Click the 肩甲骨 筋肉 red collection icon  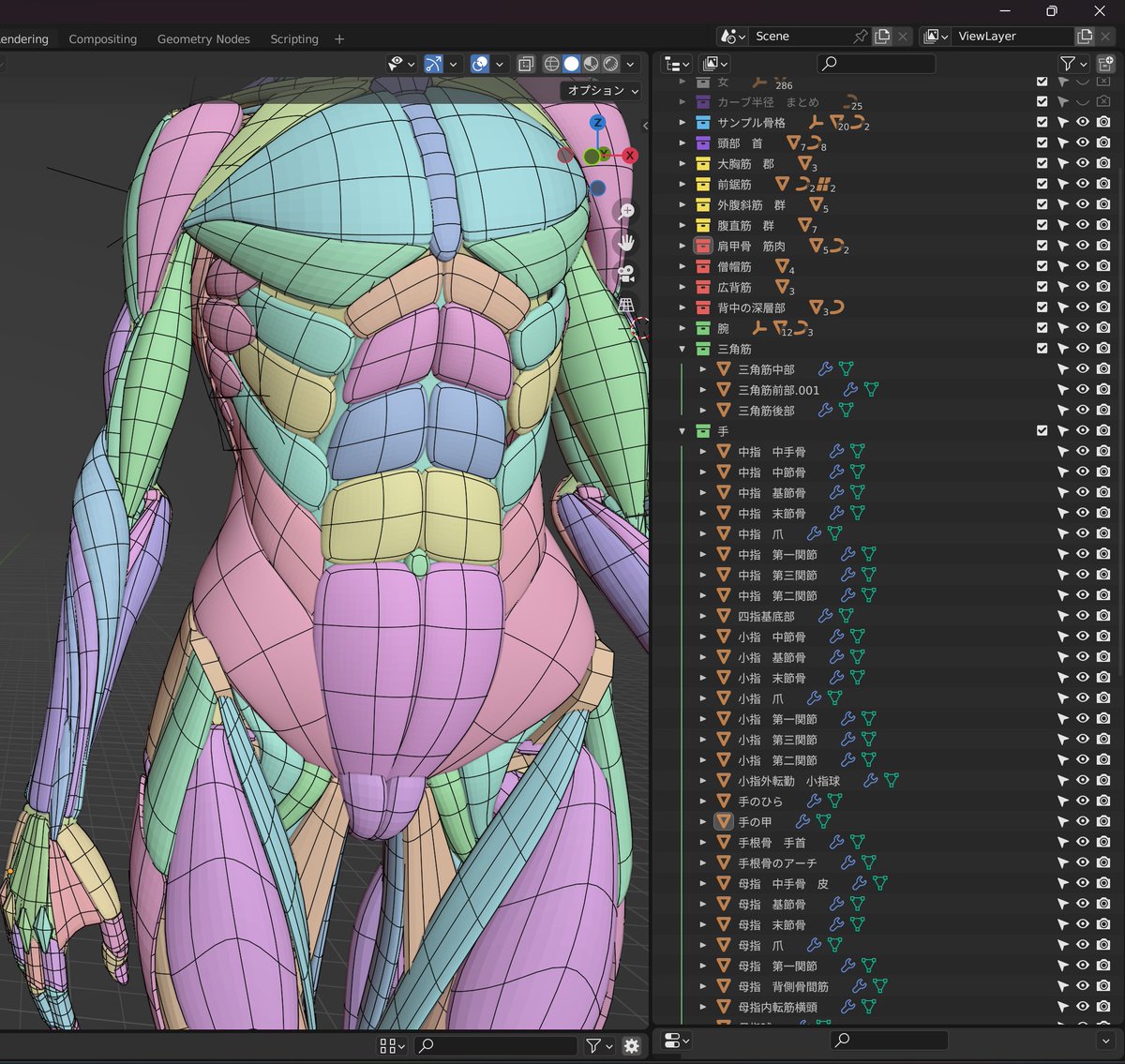point(703,246)
